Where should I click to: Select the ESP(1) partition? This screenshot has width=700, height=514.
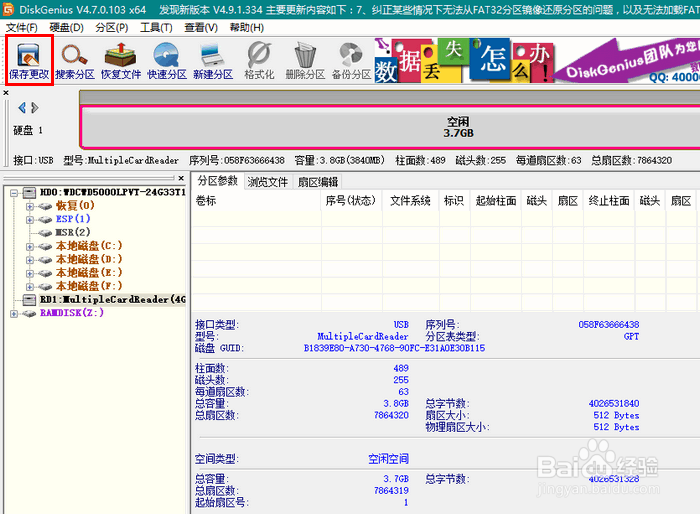[73, 219]
